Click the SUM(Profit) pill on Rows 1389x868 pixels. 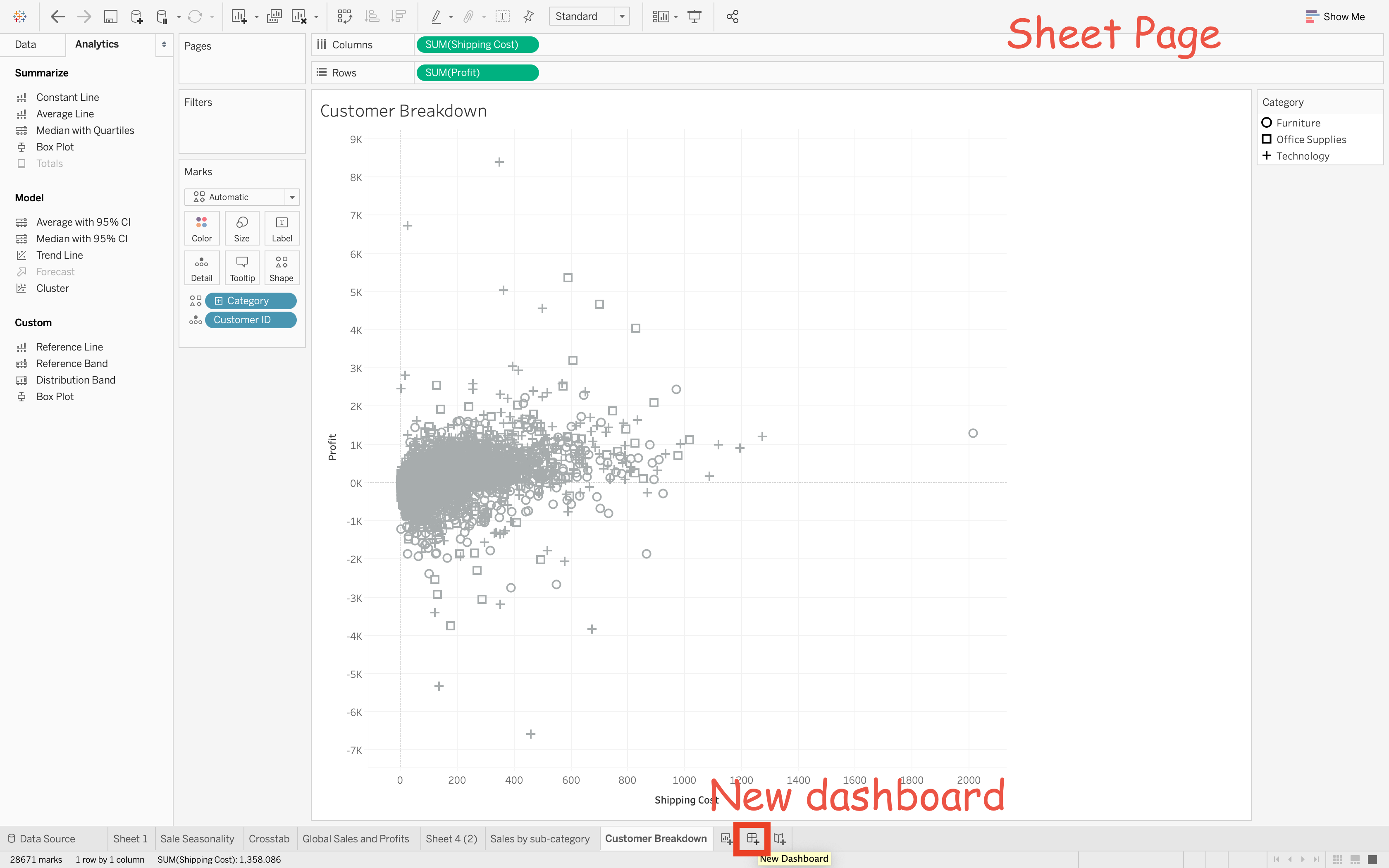point(477,72)
